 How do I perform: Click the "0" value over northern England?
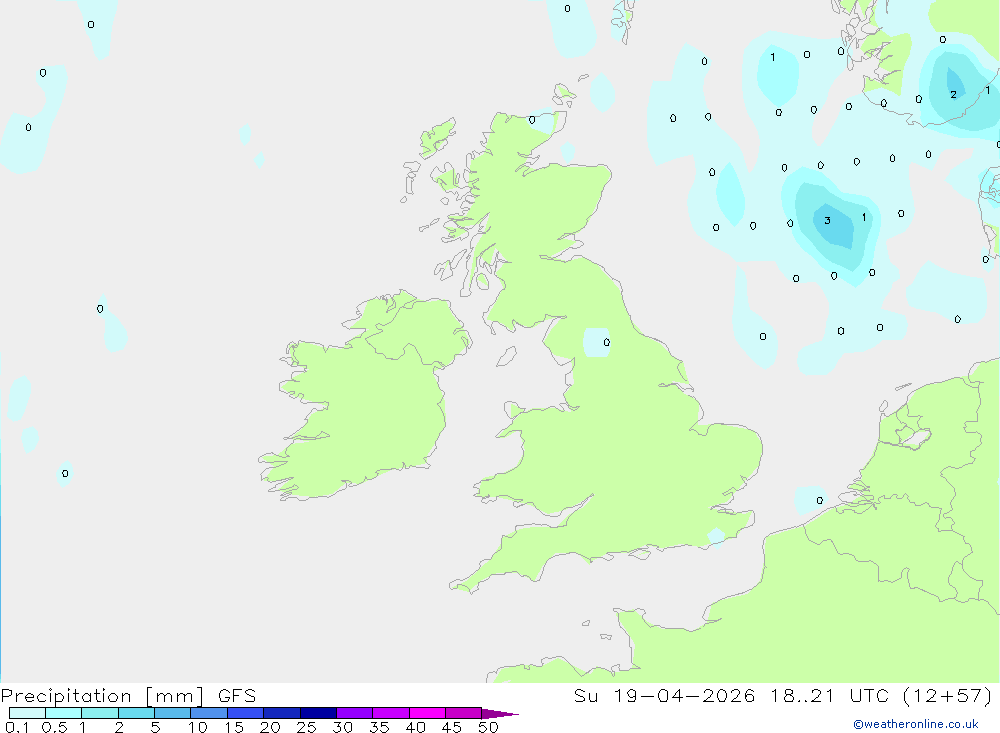pyautogui.click(x=607, y=343)
